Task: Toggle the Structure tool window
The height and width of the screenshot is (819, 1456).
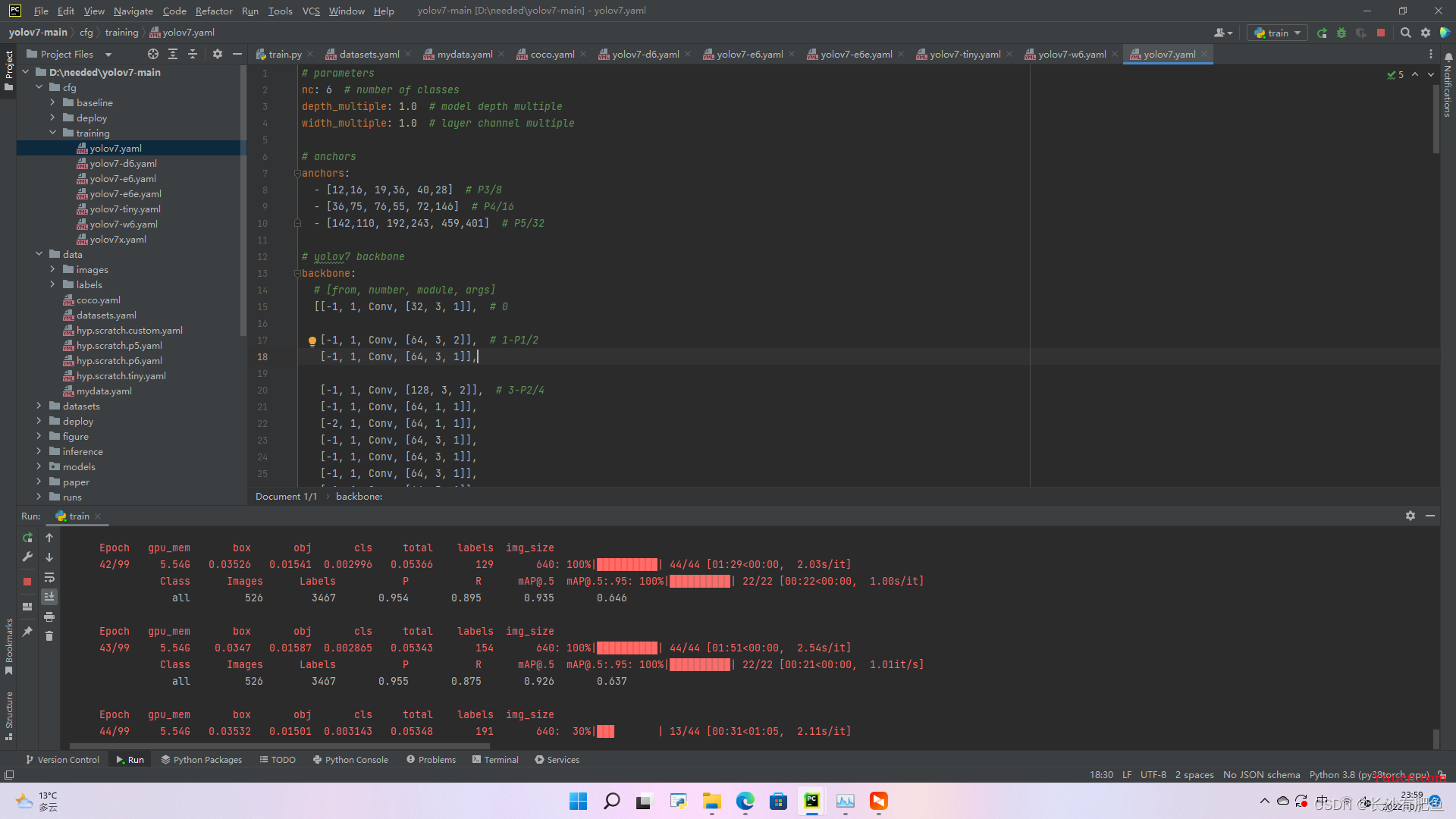Action: coord(8,716)
